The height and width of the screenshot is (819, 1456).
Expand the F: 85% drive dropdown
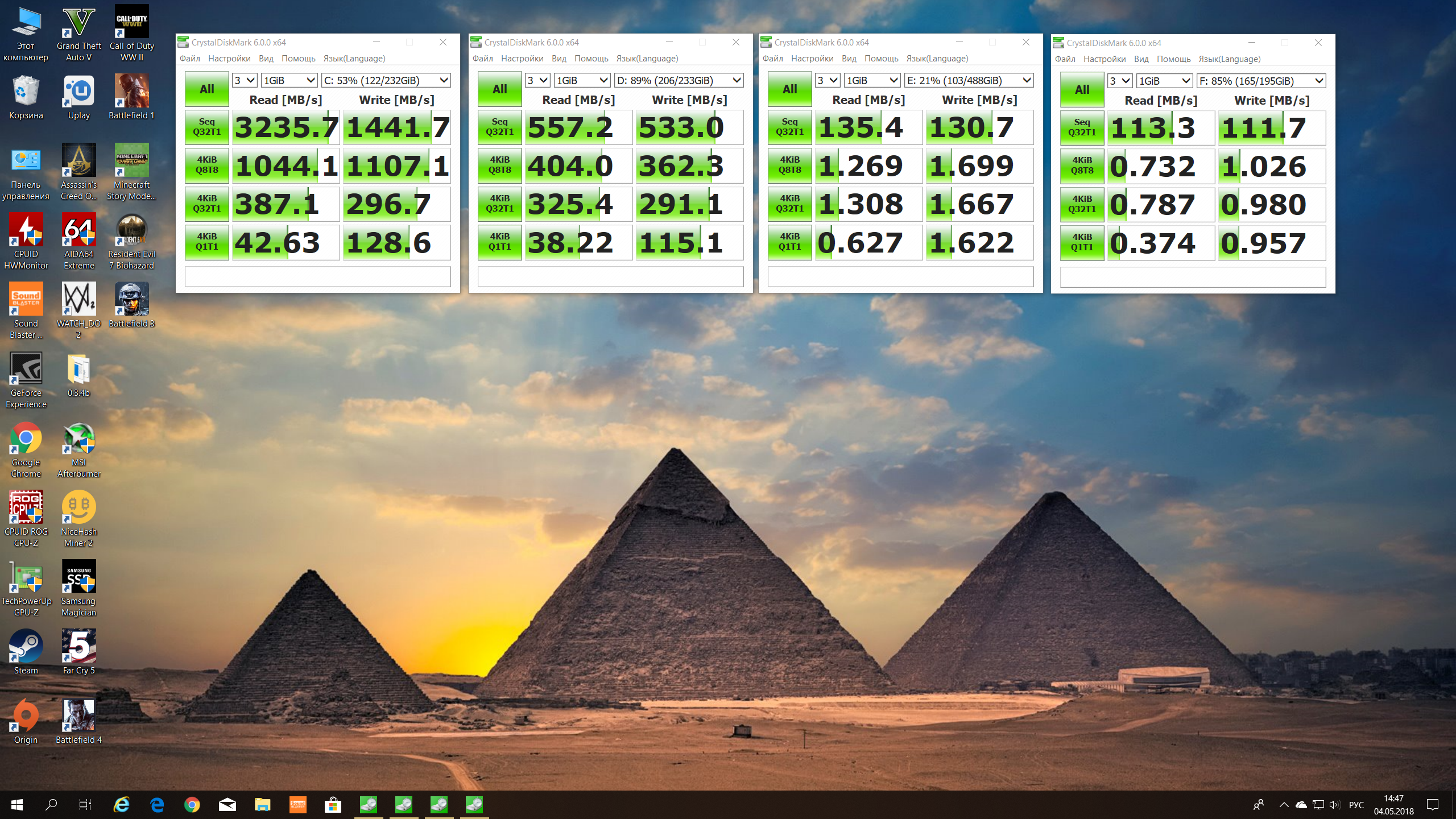(1261, 81)
